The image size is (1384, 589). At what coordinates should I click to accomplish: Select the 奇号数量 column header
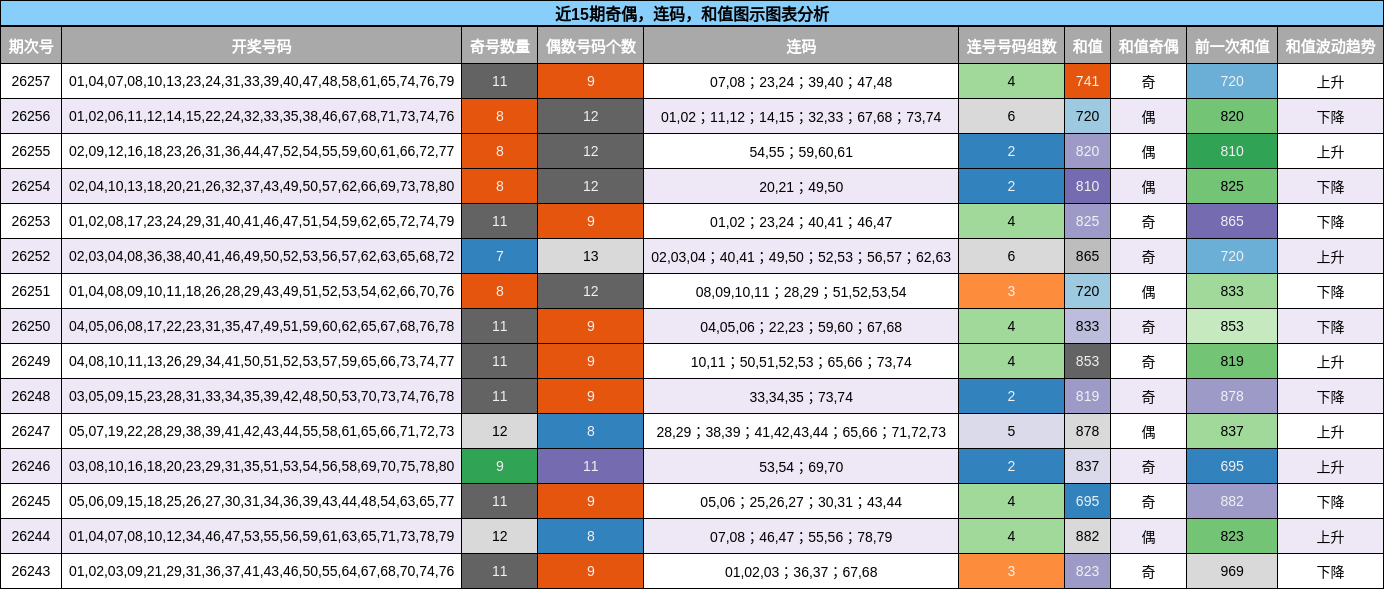[500, 46]
